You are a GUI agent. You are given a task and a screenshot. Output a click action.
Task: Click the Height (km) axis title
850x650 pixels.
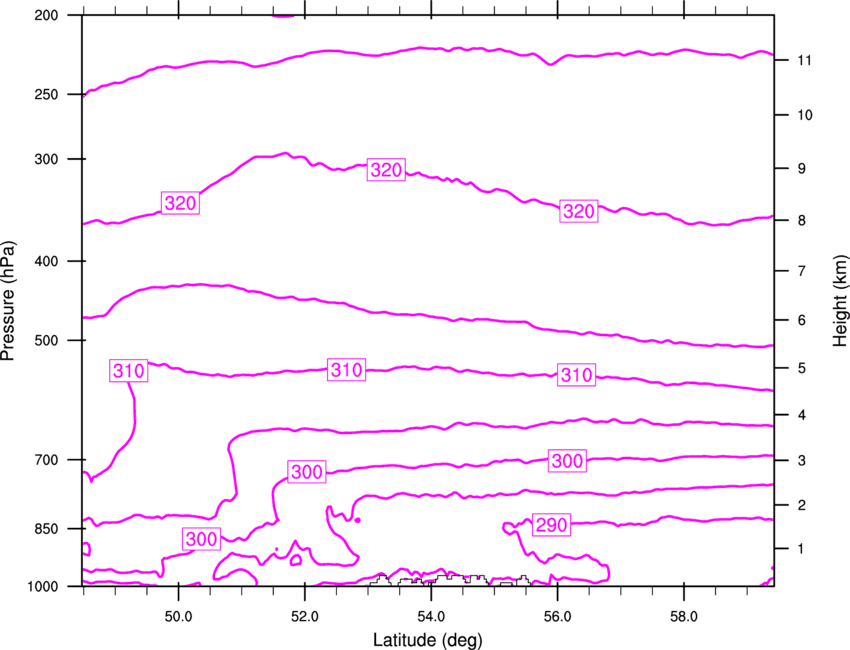click(841, 301)
